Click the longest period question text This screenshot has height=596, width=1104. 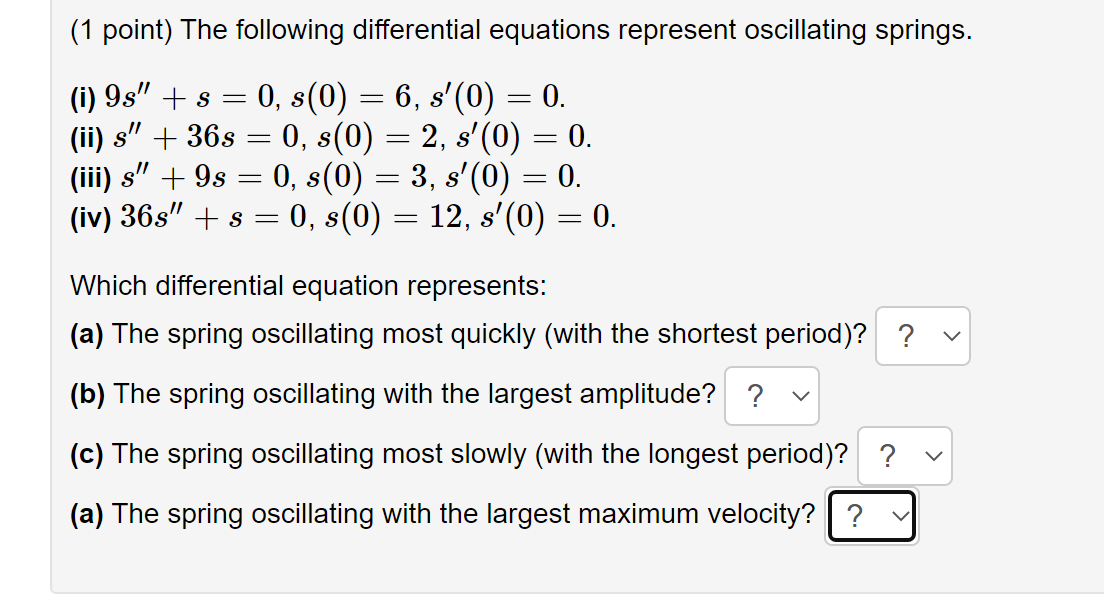point(480,454)
